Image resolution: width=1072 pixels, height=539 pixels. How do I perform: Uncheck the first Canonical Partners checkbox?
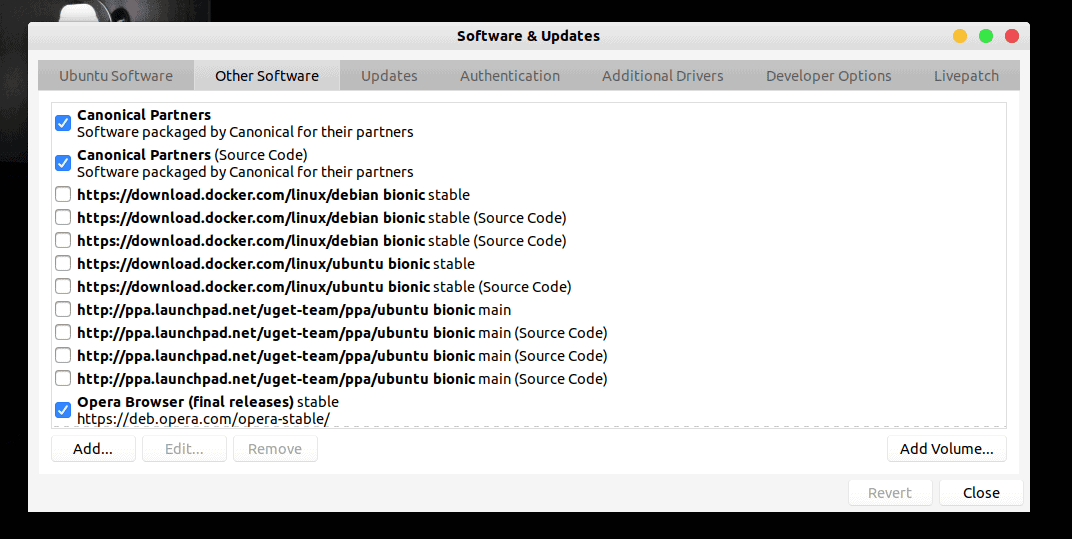[63, 123]
